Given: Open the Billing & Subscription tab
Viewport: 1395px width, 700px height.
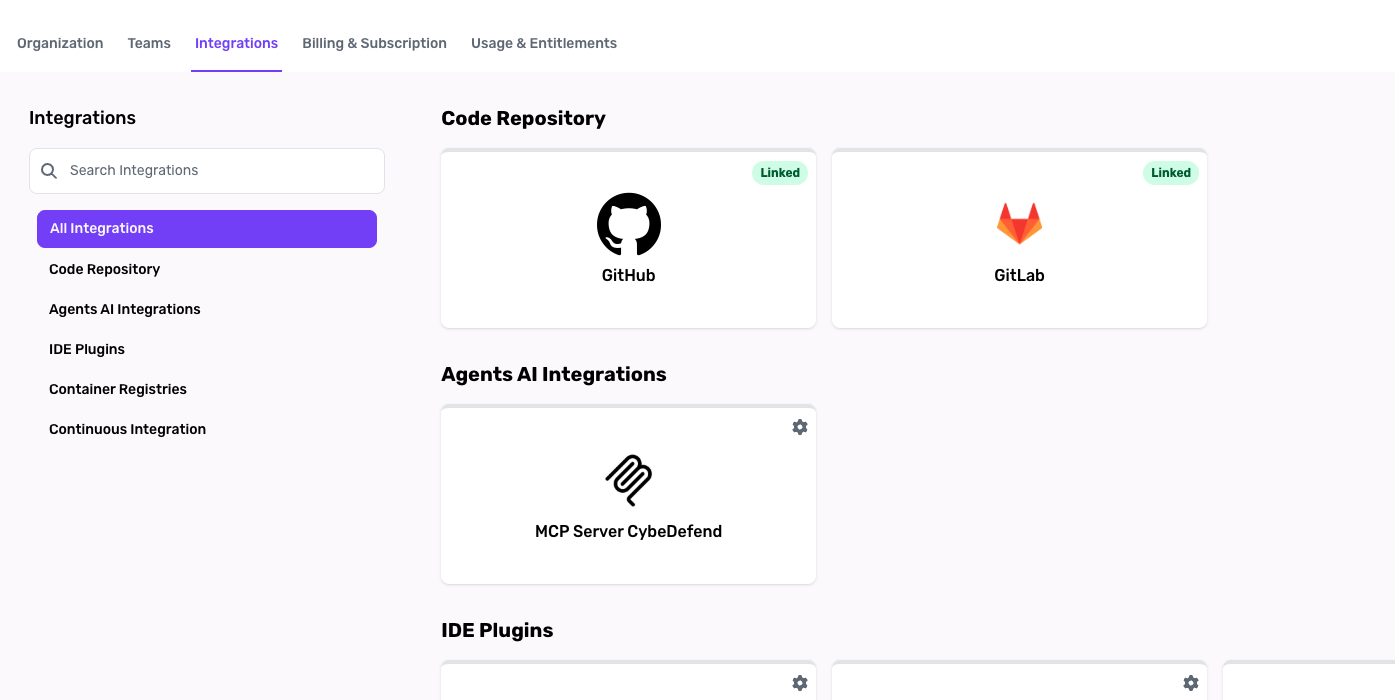Looking at the screenshot, I should click(x=374, y=43).
